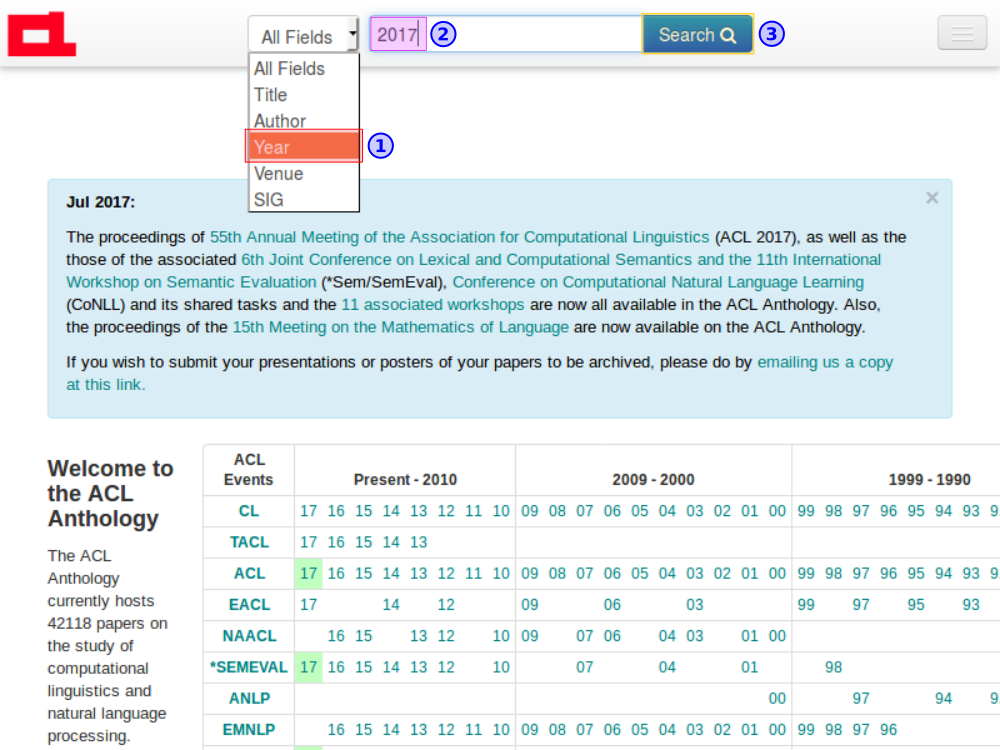This screenshot has height=750, width=1000.
Task: Click the ACL Events table header
Action: click(x=249, y=469)
